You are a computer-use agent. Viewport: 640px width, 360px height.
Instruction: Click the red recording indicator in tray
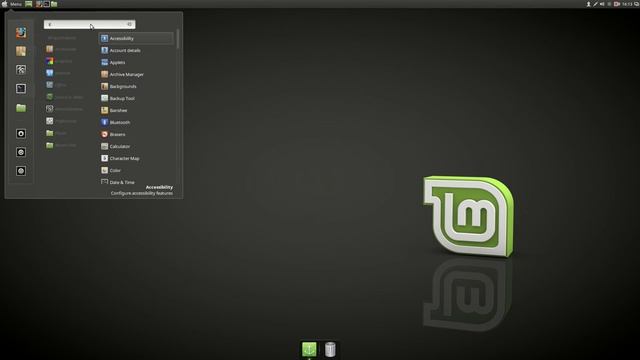617,4
